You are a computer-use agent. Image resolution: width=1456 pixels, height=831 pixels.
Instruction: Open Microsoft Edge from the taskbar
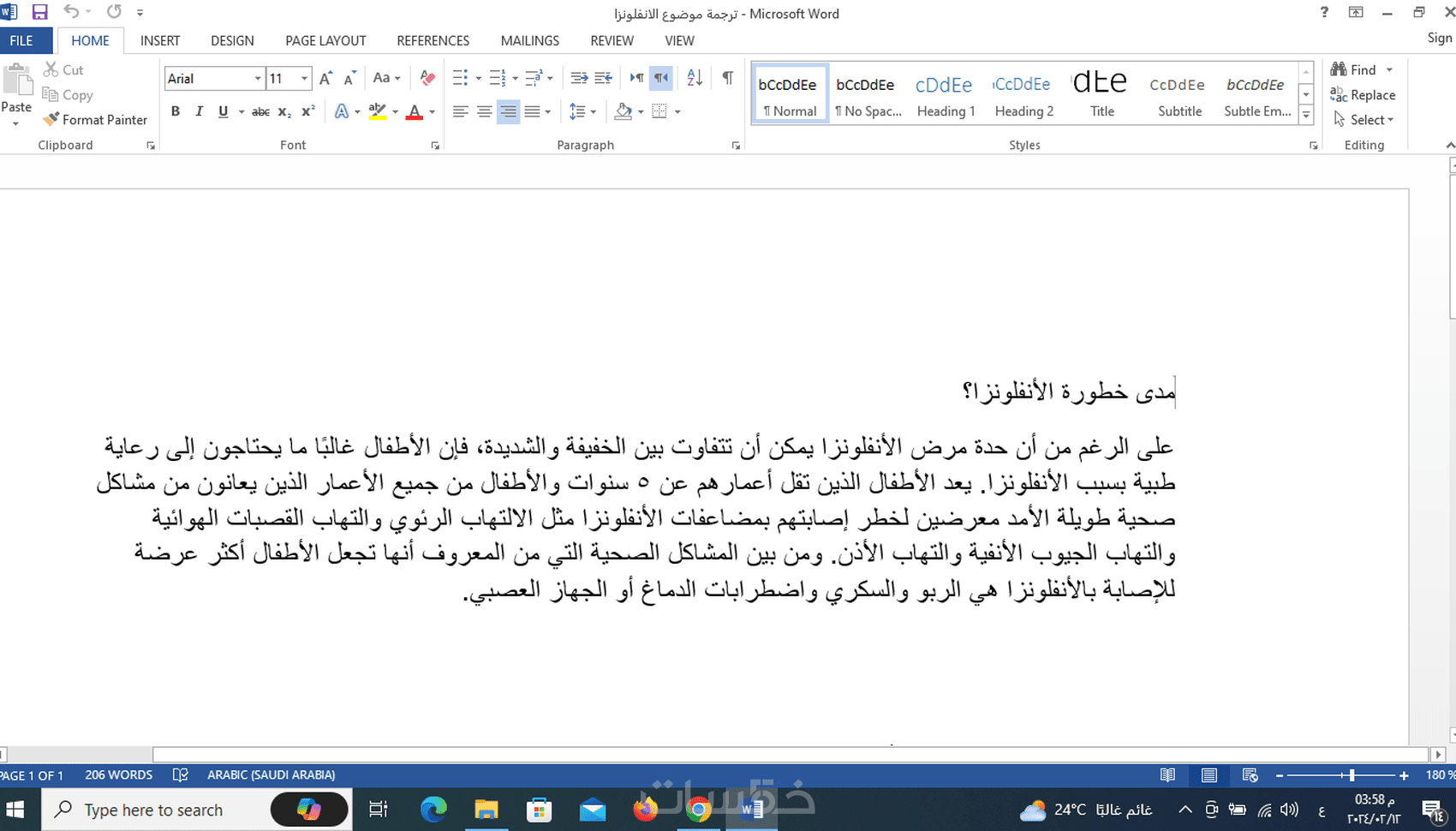tap(433, 810)
